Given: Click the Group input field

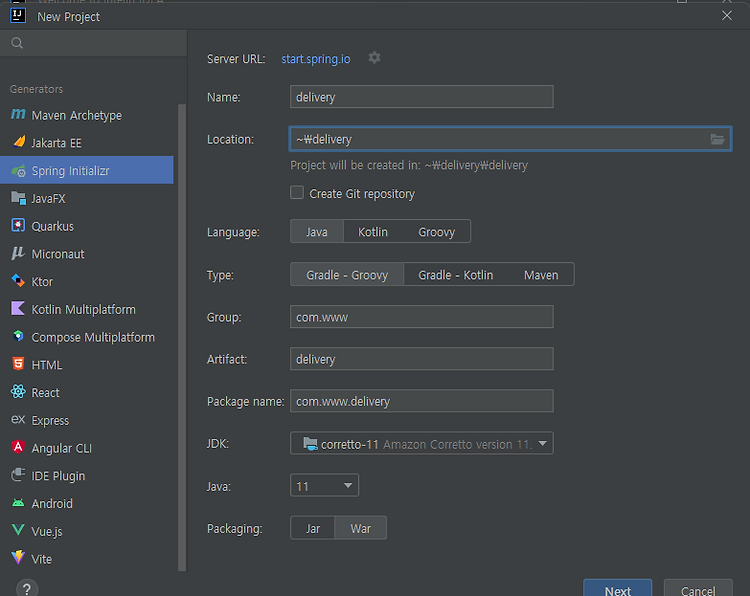Looking at the screenshot, I should 422,317.
